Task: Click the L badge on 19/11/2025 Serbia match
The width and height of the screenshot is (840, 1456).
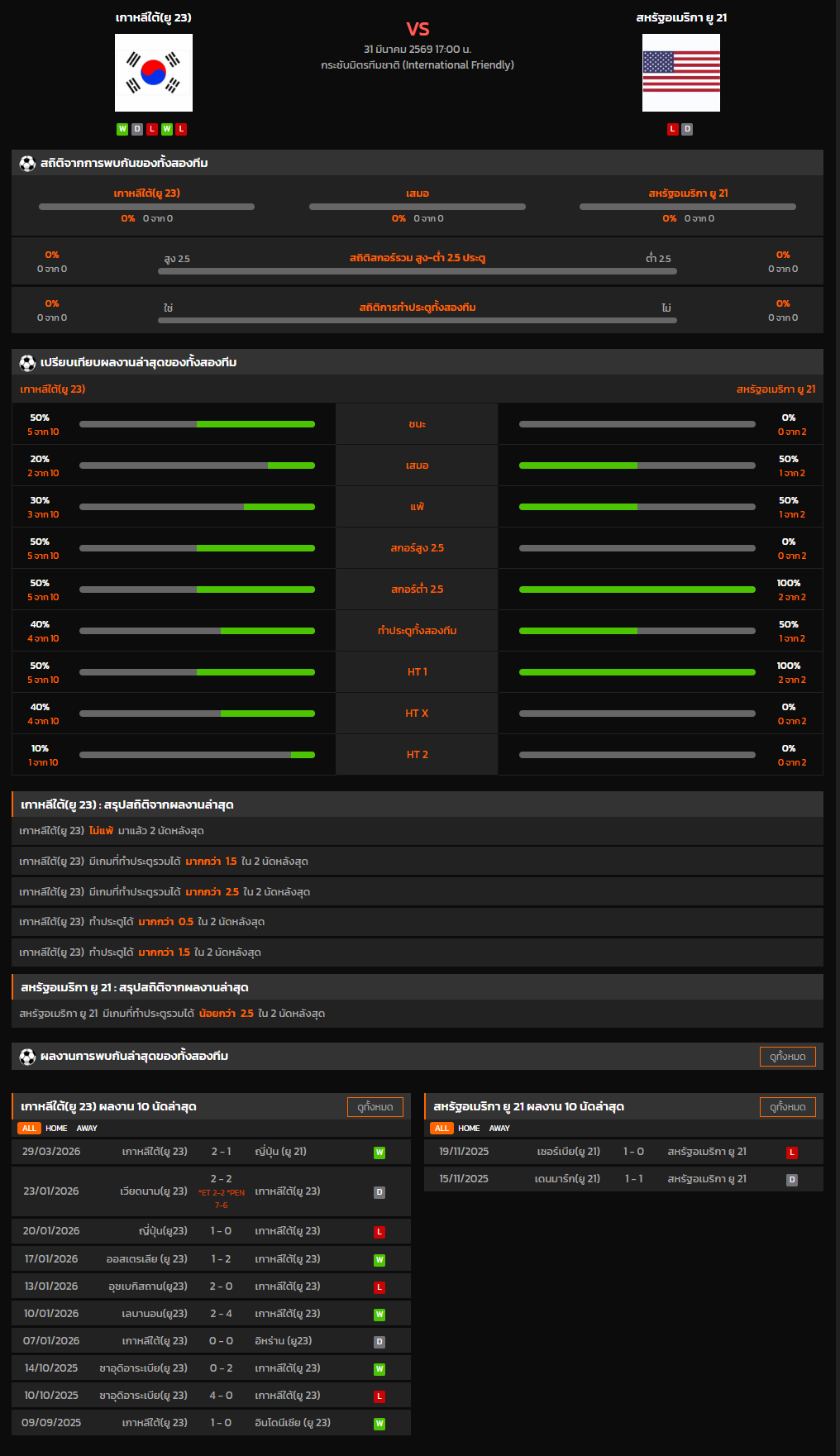Action: [791, 1153]
